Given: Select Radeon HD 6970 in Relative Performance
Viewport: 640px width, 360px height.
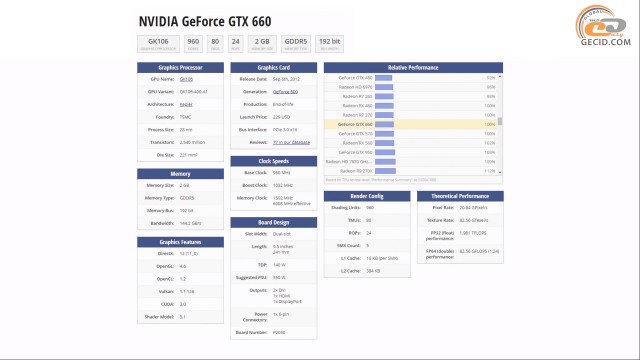Looking at the screenshot, I should (x=356, y=87).
